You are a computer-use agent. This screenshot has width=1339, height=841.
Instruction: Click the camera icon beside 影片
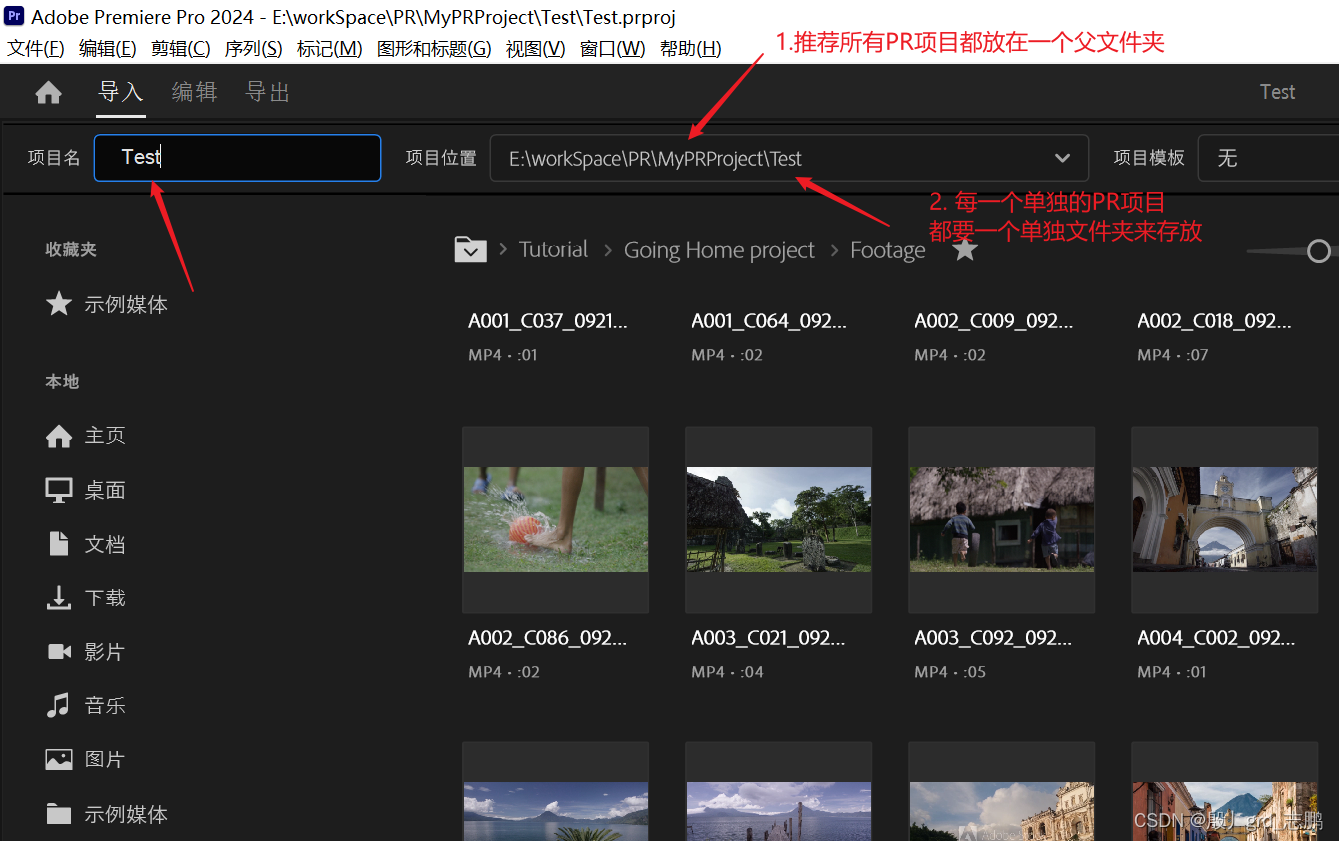(x=59, y=652)
